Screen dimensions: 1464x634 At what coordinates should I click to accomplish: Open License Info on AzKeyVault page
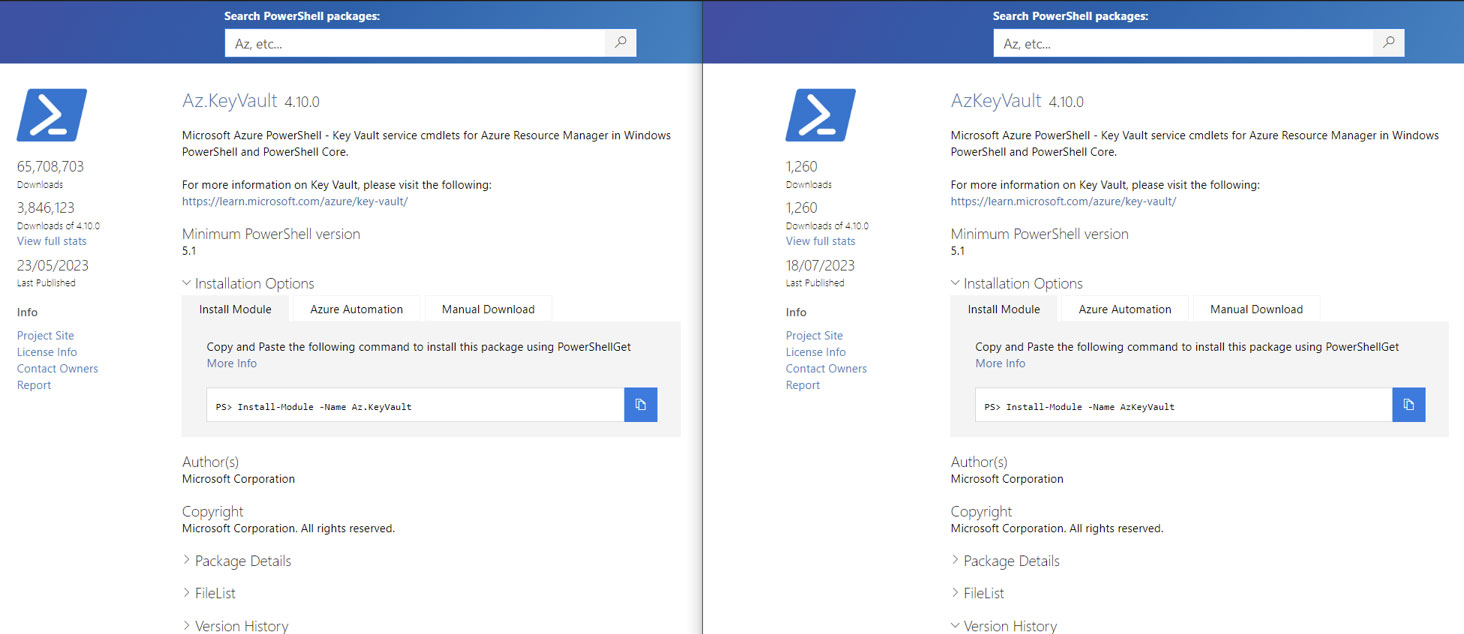816,352
